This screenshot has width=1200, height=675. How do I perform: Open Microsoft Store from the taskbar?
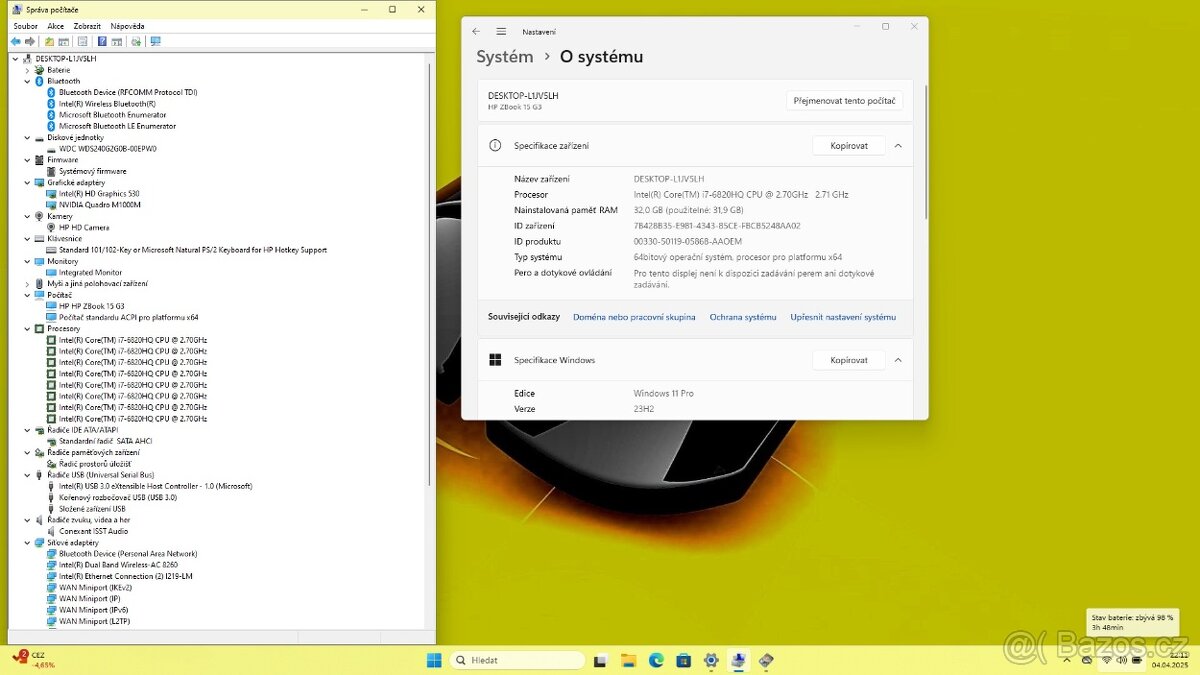[x=683, y=660]
